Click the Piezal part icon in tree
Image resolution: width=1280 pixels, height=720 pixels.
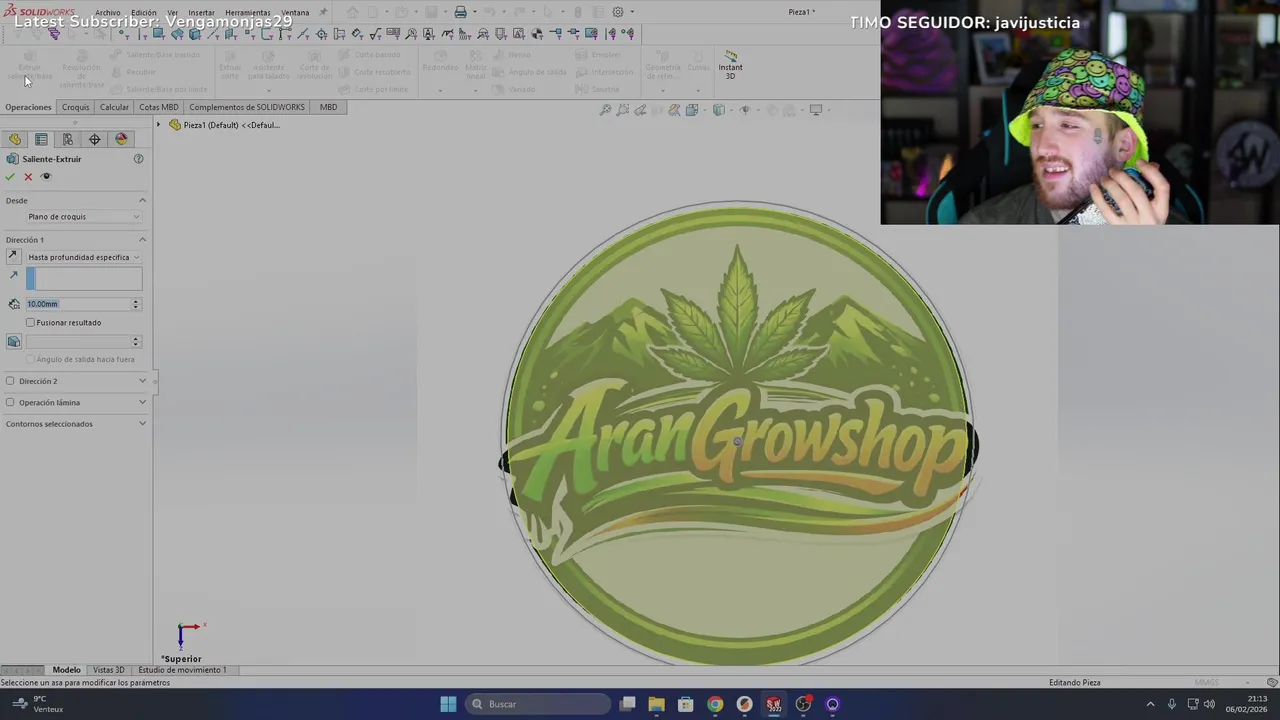pyautogui.click(x=175, y=125)
